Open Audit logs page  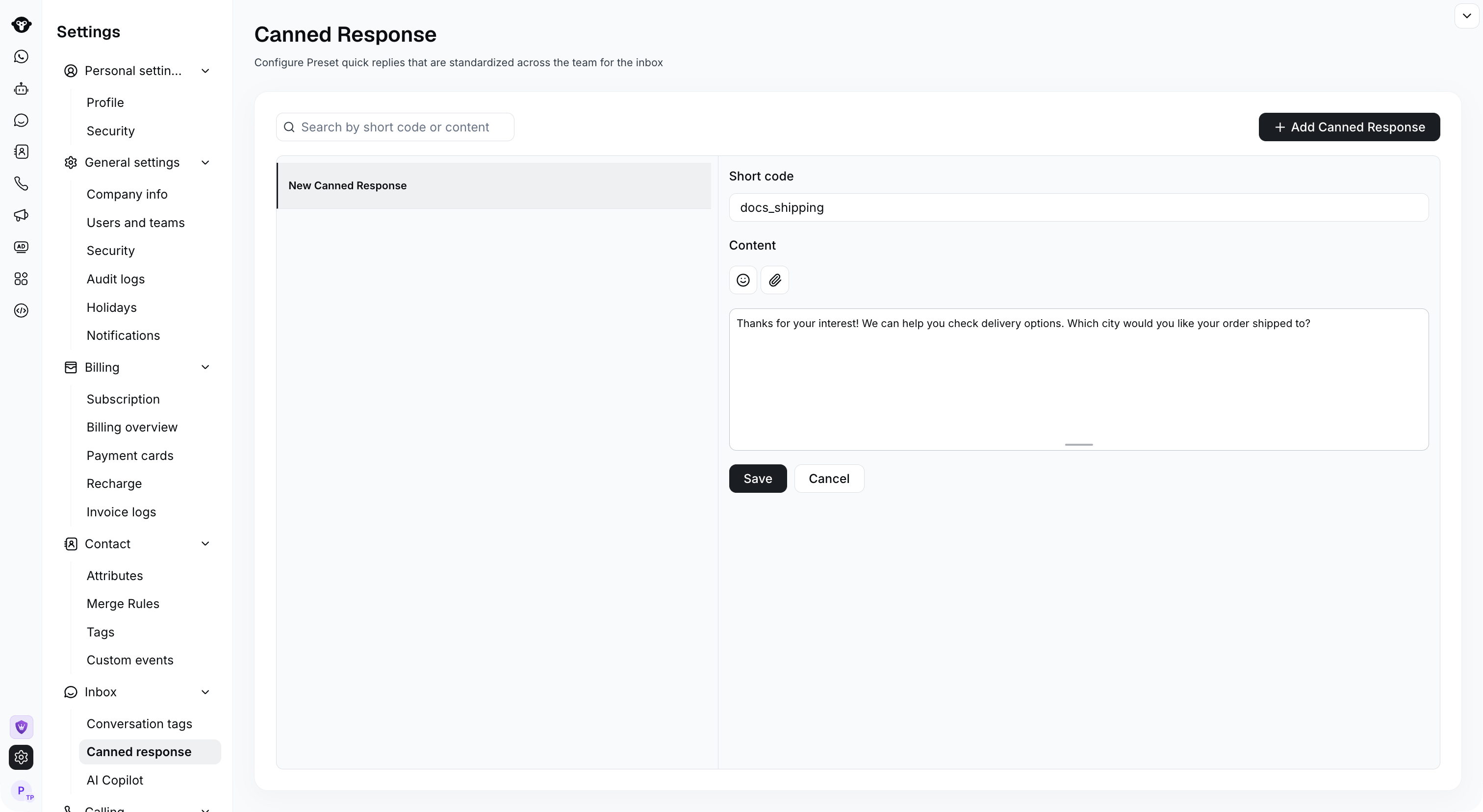coord(116,279)
